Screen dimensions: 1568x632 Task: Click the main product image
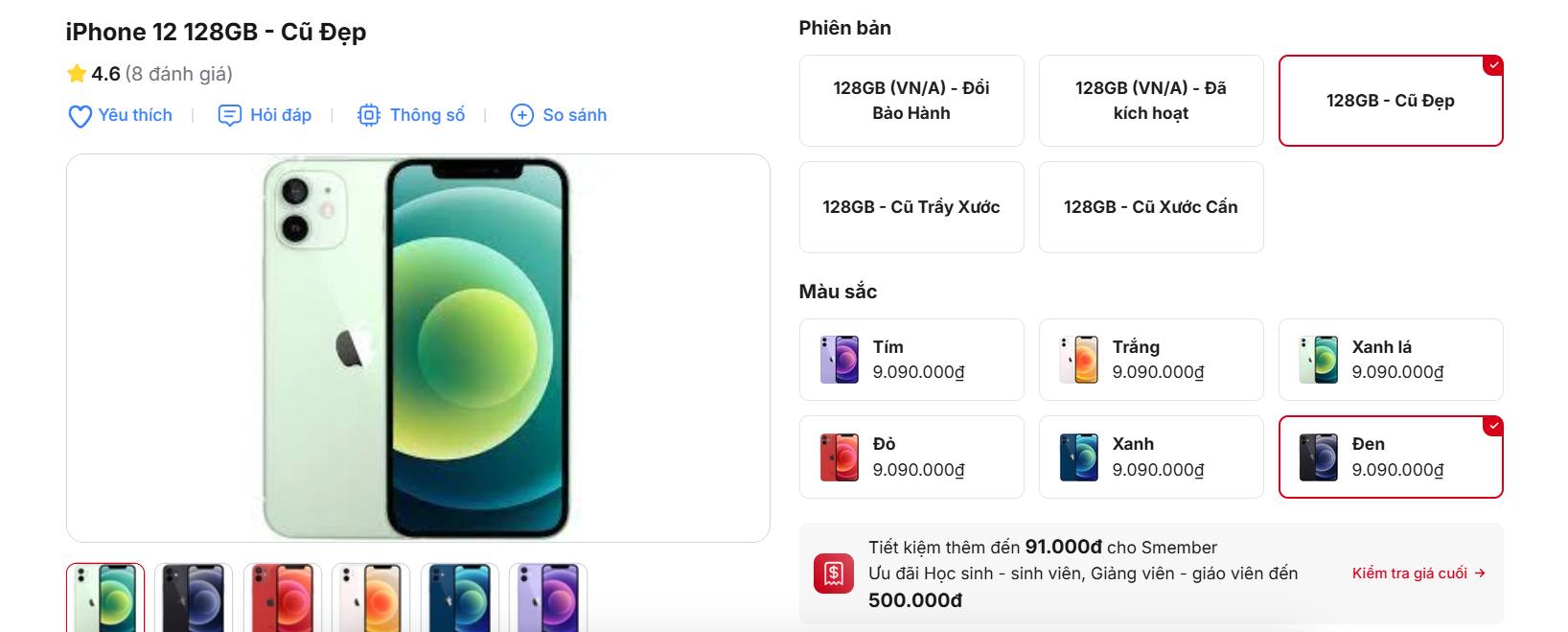coord(417,345)
